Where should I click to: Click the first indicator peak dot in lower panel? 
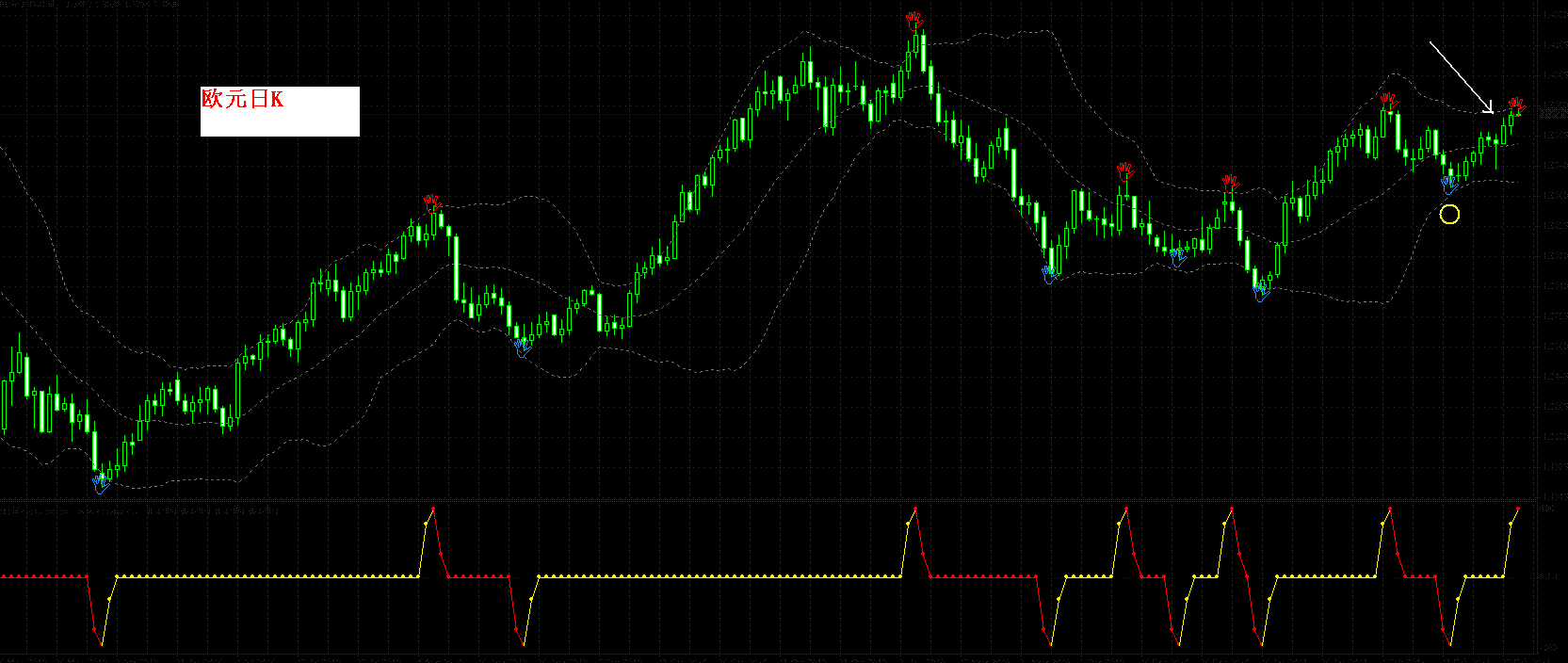(x=433, y=509)
